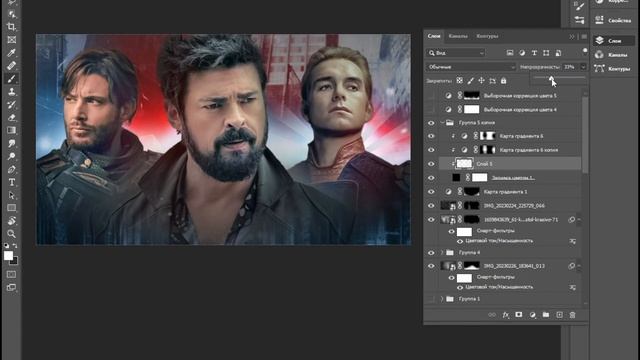This screenshot has height=360, width=640.
Task: Switch to the Каналы tab
Action: [x=458, y=36]
